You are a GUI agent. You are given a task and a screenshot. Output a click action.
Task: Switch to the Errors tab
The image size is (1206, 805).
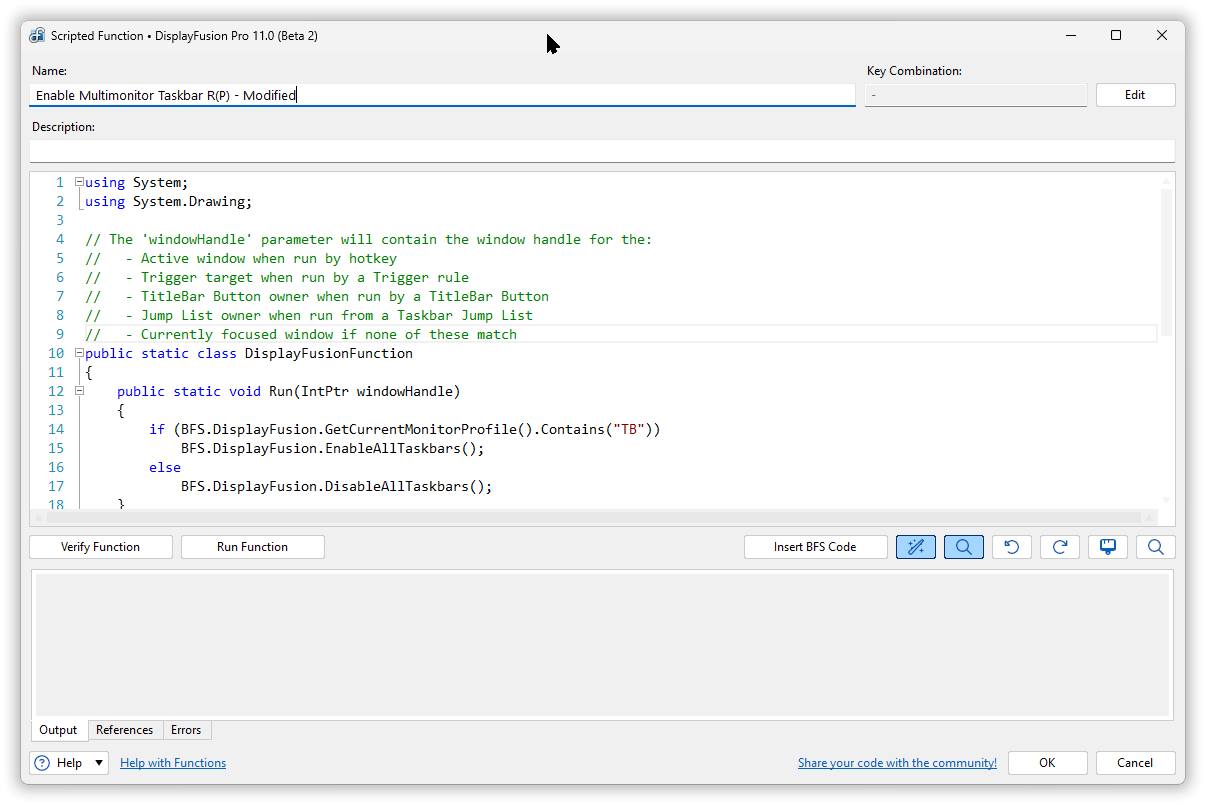tap(186, 730)
